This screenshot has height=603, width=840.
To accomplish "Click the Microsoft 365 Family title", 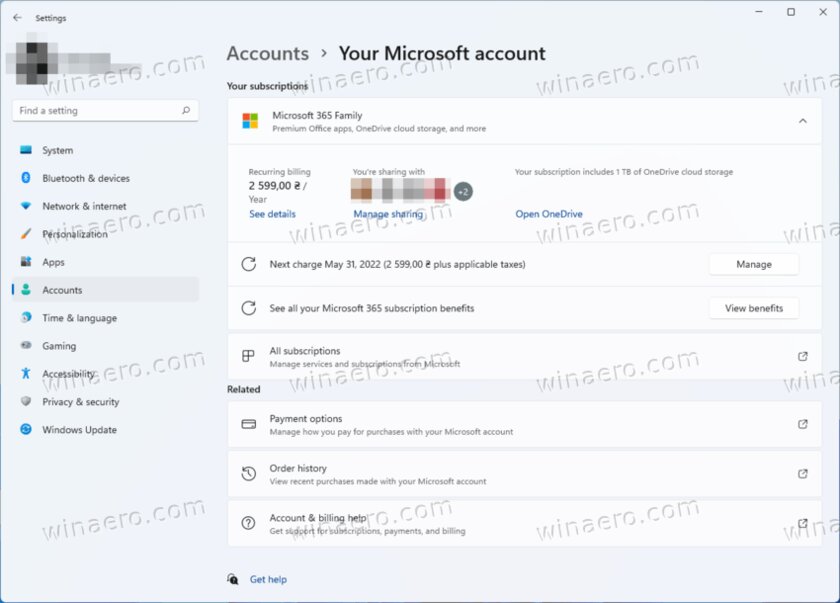I will pos(317,115).
